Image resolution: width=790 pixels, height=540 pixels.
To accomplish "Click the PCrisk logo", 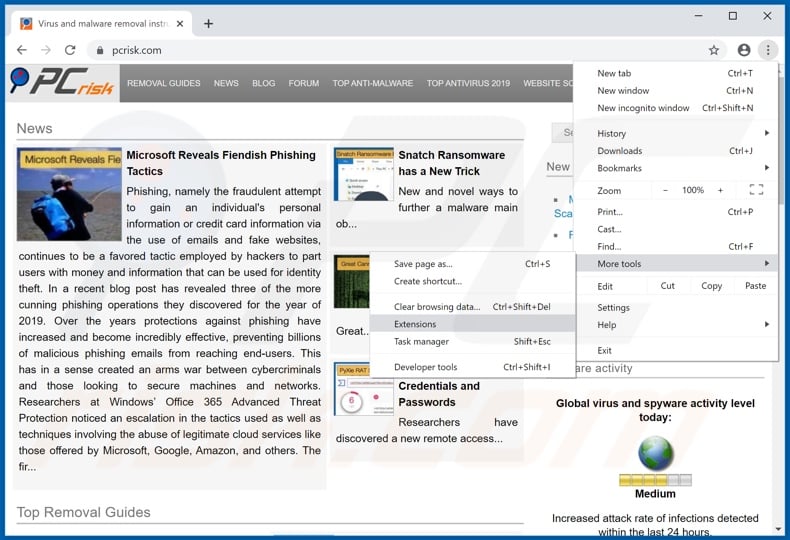I will (x=62, y=82).
